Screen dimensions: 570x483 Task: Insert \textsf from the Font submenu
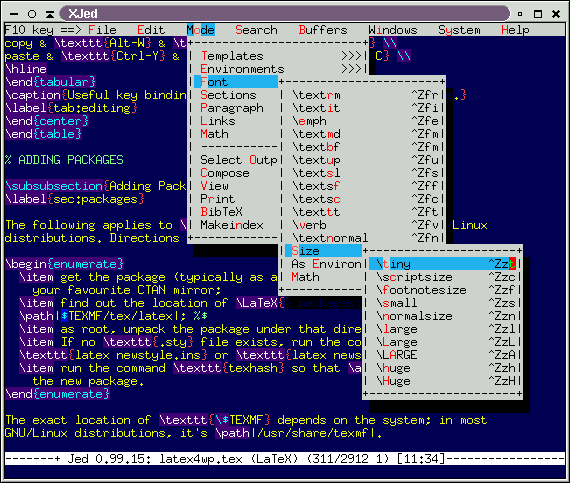coord(363,186)
